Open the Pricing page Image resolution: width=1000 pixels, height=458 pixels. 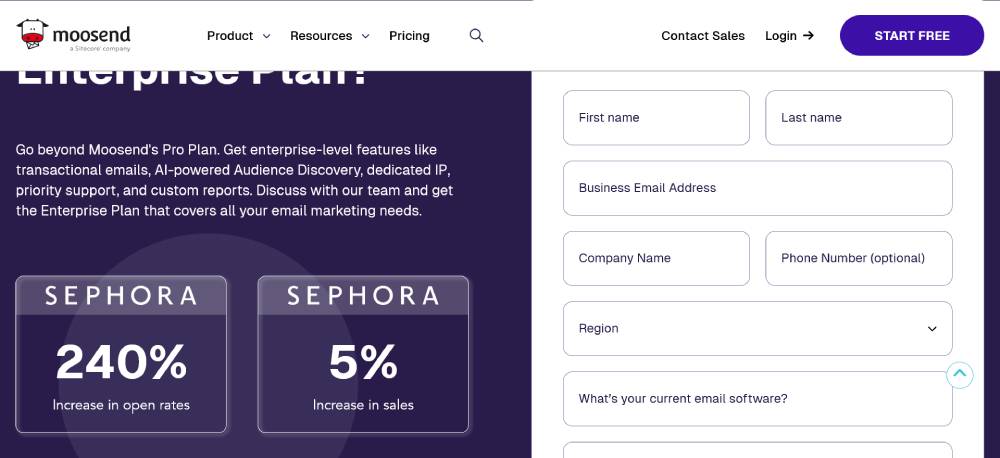tap(409, 36)
